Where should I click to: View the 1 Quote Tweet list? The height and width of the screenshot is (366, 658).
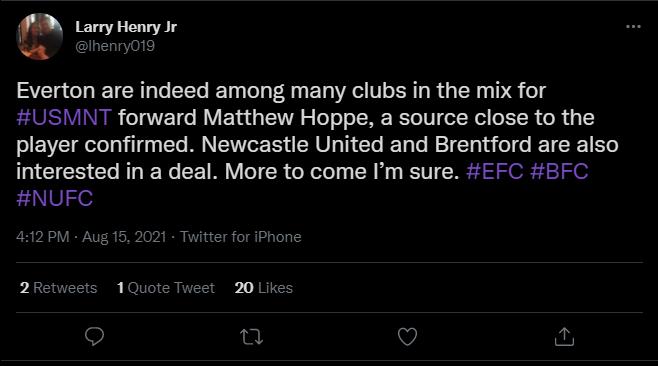[x=166, y=288]
